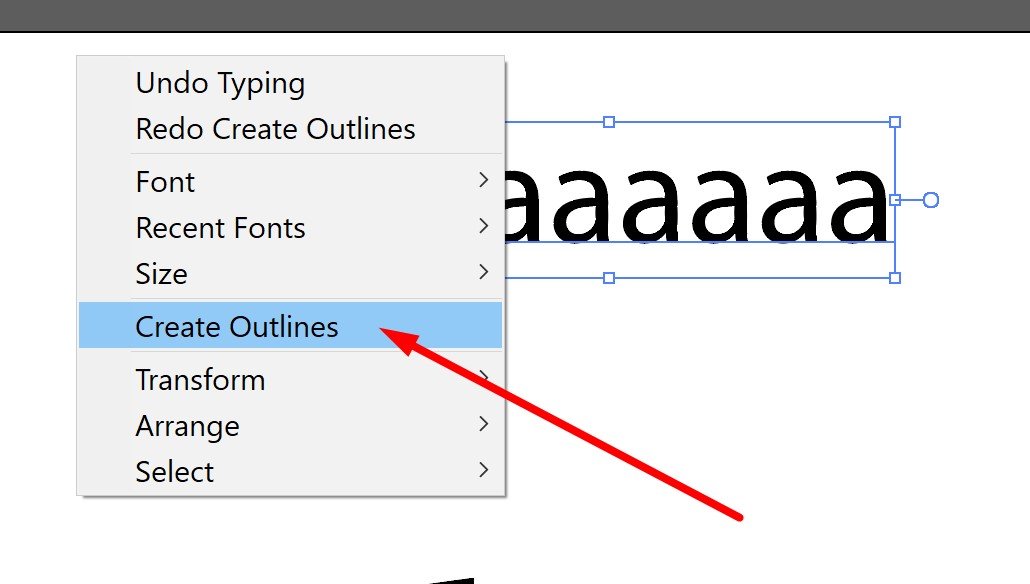Expand the Select submenu arrow
Screen dimensions: 1030x584
point(484,470)
